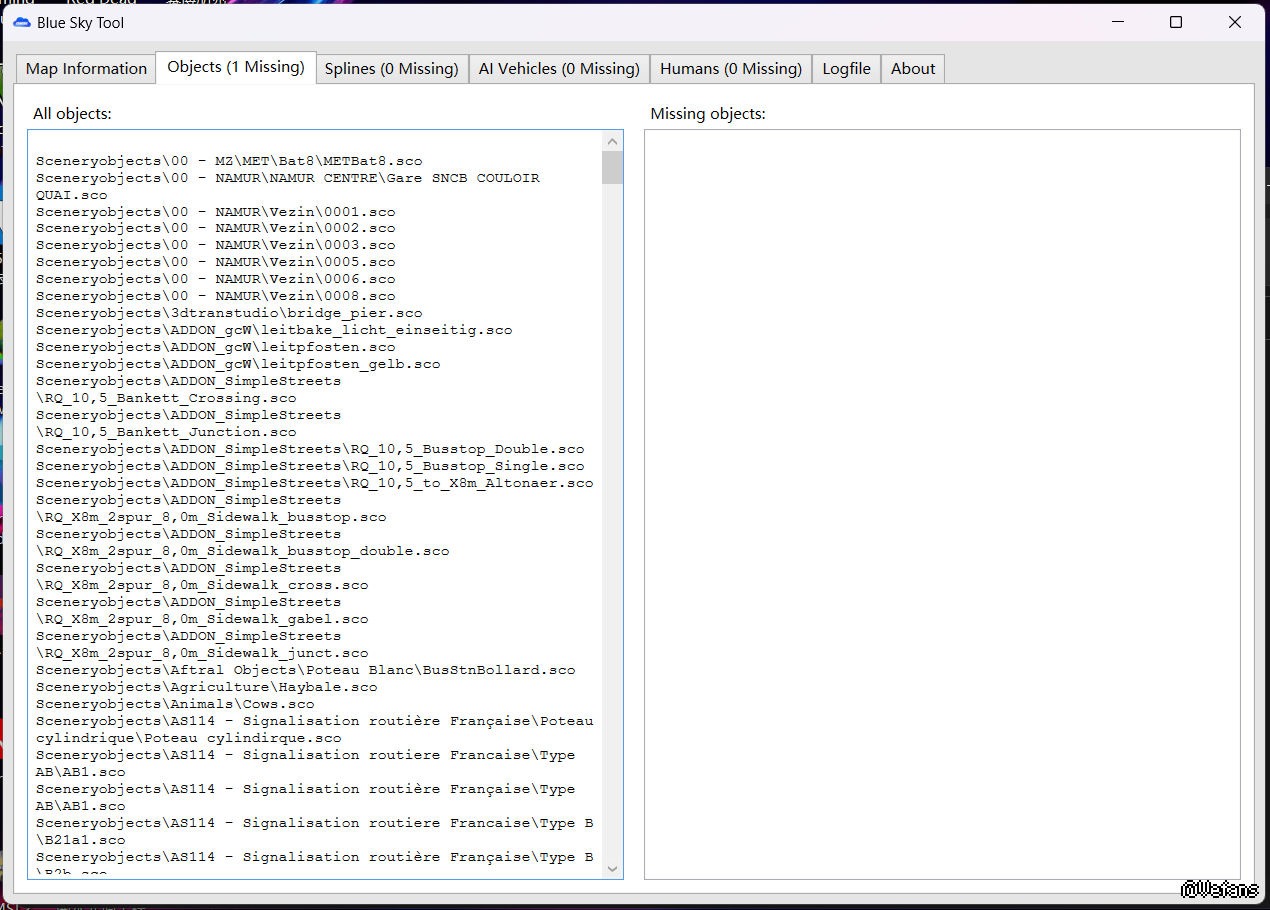Click scroll up arrow in All objects list
This screenshot has height=910, width=1270.
[x=613, y=141]
